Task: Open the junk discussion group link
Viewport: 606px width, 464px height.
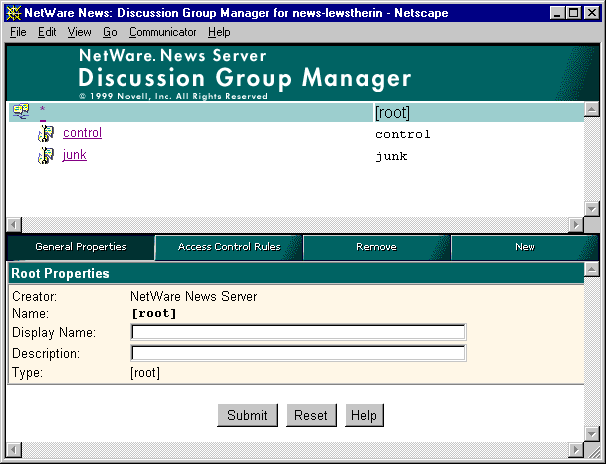Action: click(74, 155)
